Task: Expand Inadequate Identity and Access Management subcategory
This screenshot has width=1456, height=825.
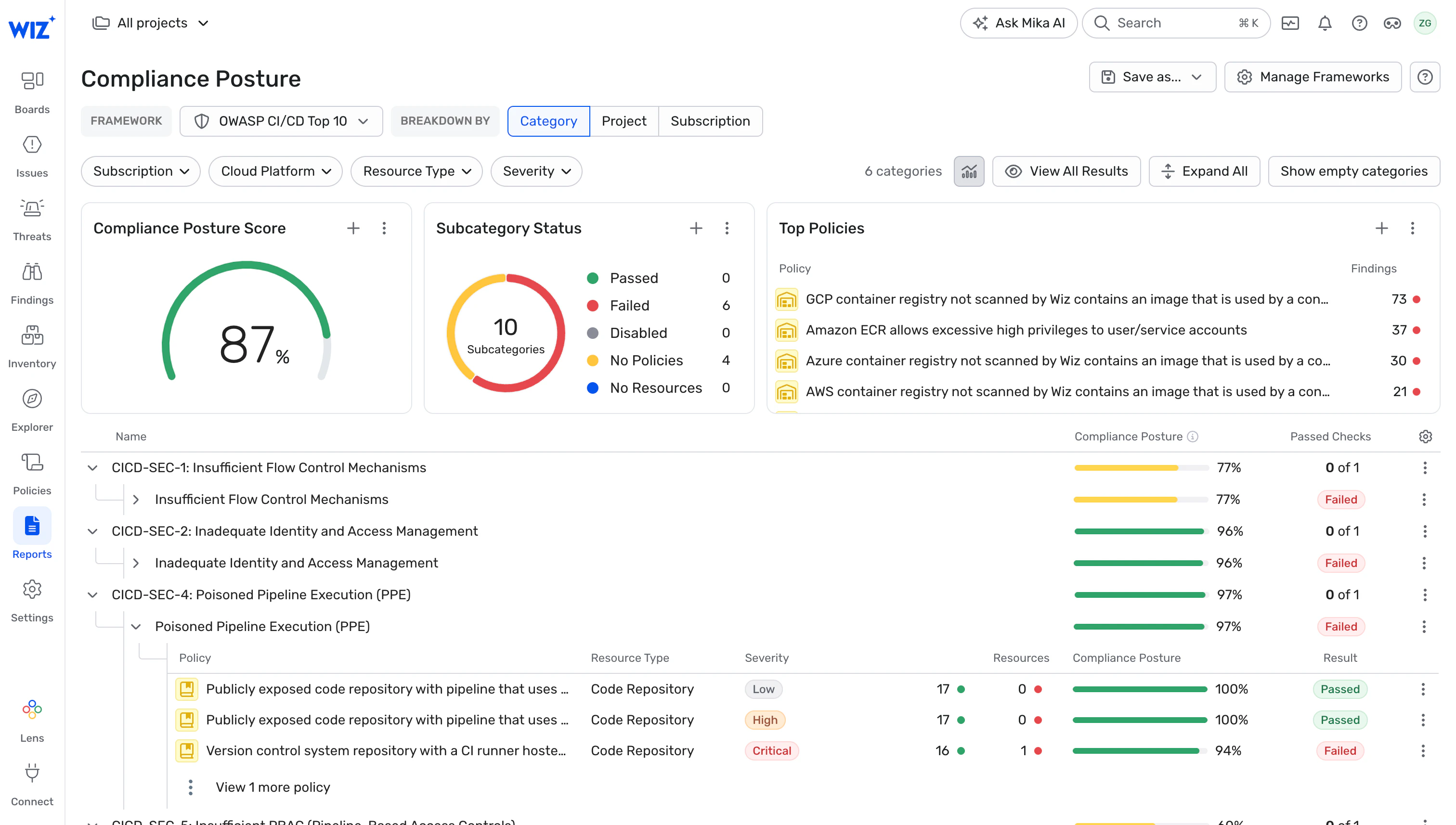Action: [135, 563]
